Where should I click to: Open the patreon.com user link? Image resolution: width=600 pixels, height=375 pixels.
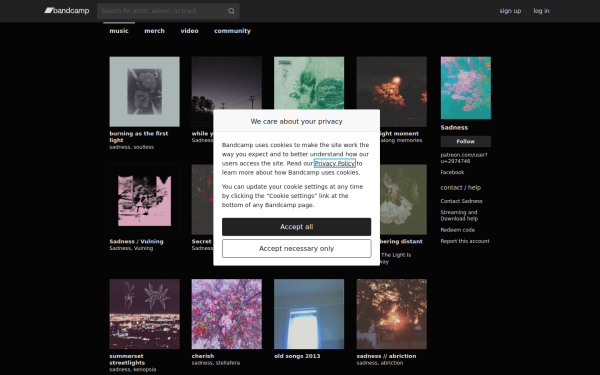tap(464, 158)
